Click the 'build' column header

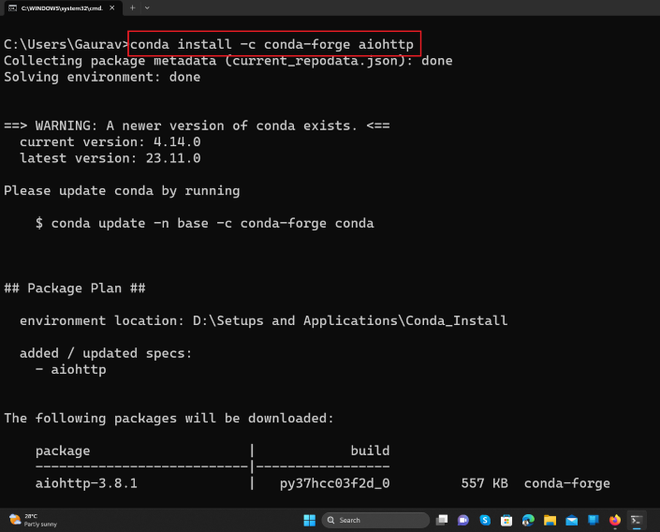[370, 451]
